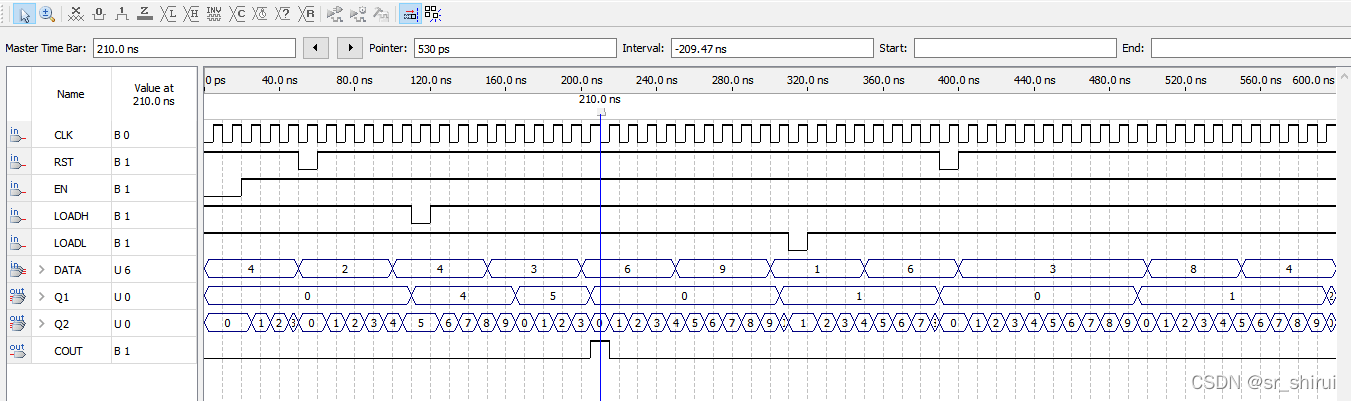Select the arrow Selection tool
Viewport: 1351px width, 401px height.
(23, 14)
